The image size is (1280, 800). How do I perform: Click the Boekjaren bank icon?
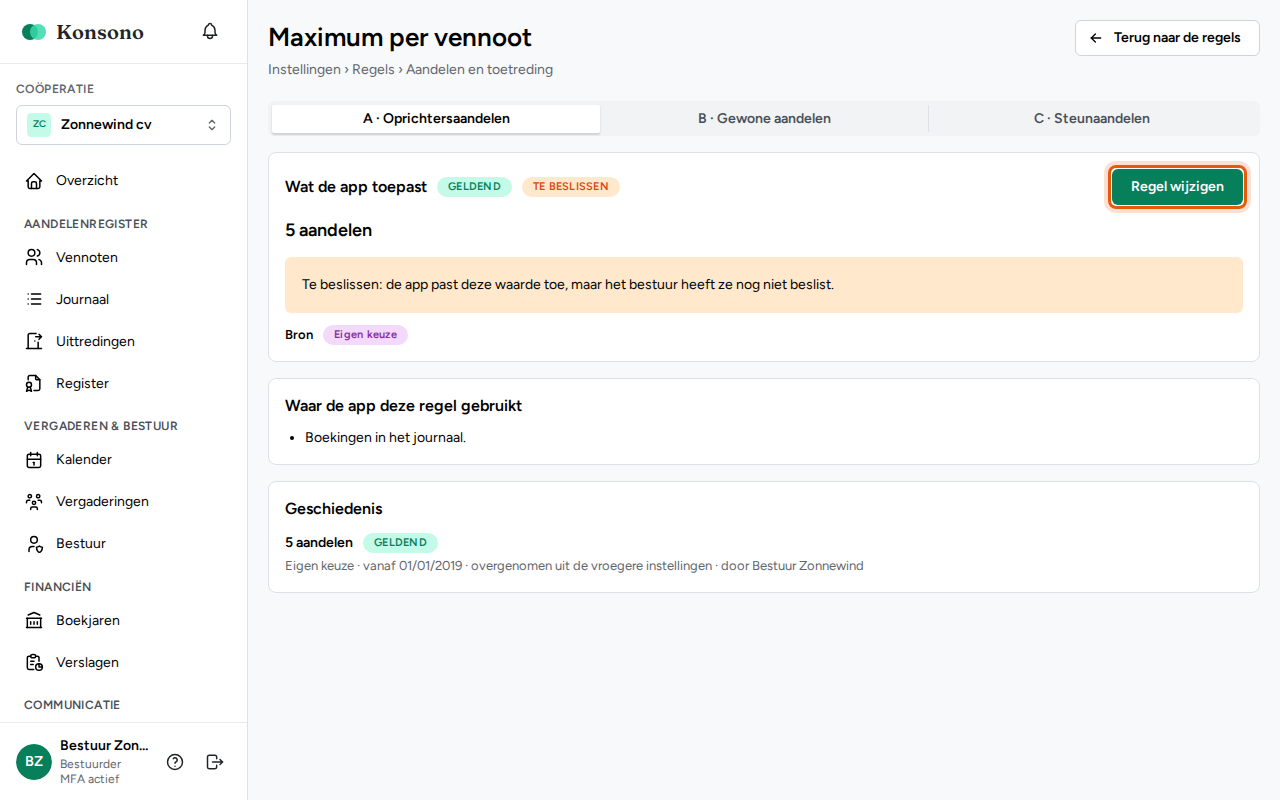(x=34, y=621)
